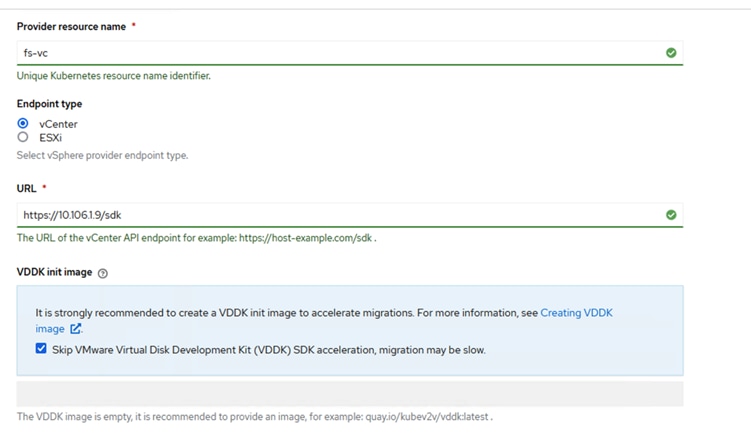Click the external link icon after "image"
This screenshot has width=751, height=435.
click(76, 329)
